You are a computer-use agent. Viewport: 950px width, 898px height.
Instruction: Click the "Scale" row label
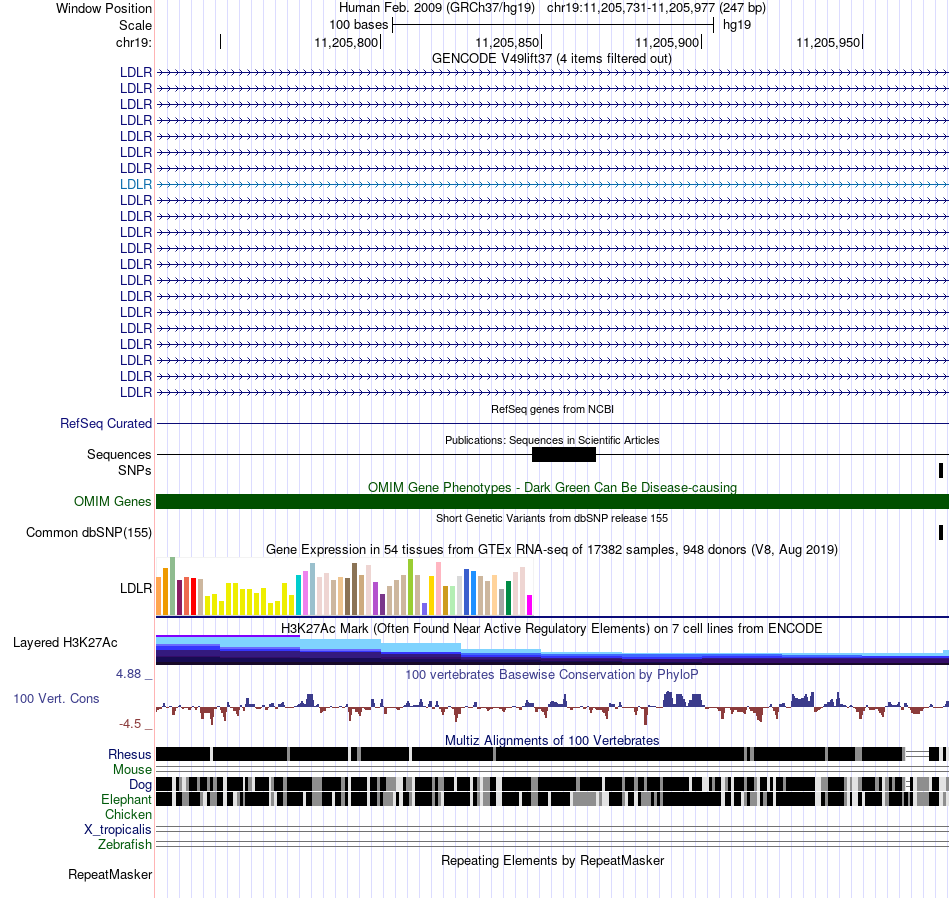click(135, 25)
